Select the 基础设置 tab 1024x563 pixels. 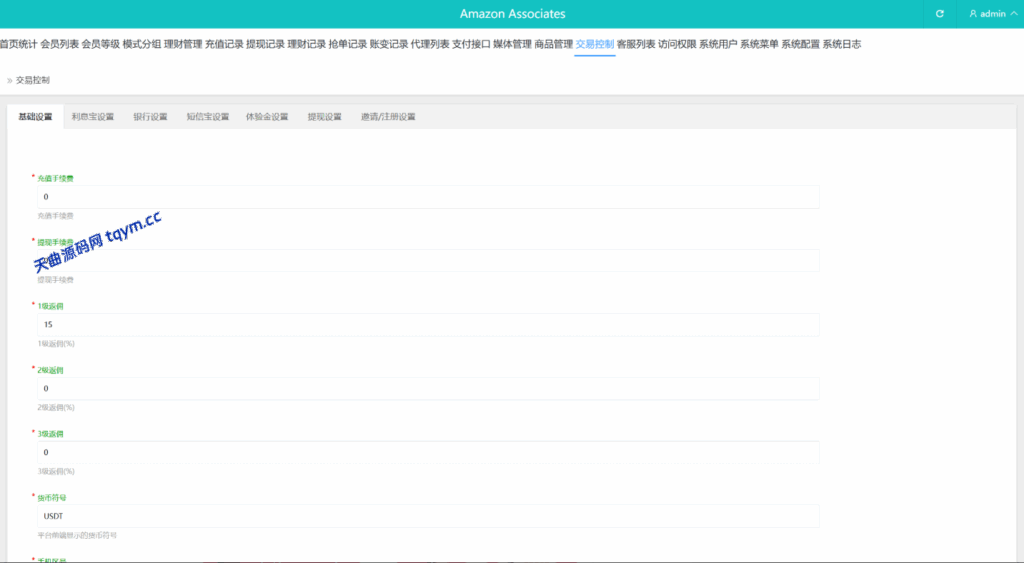pos(35,116)
